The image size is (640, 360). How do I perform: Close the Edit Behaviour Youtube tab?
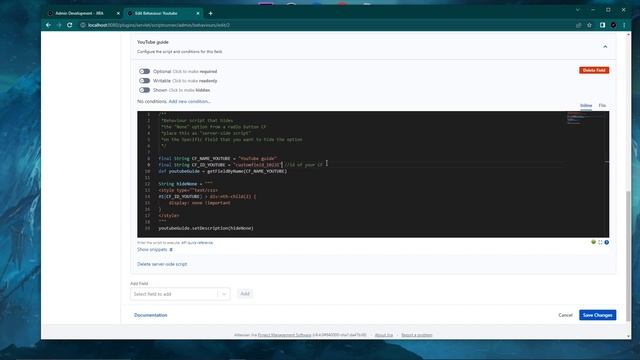[x=198, y=13]
